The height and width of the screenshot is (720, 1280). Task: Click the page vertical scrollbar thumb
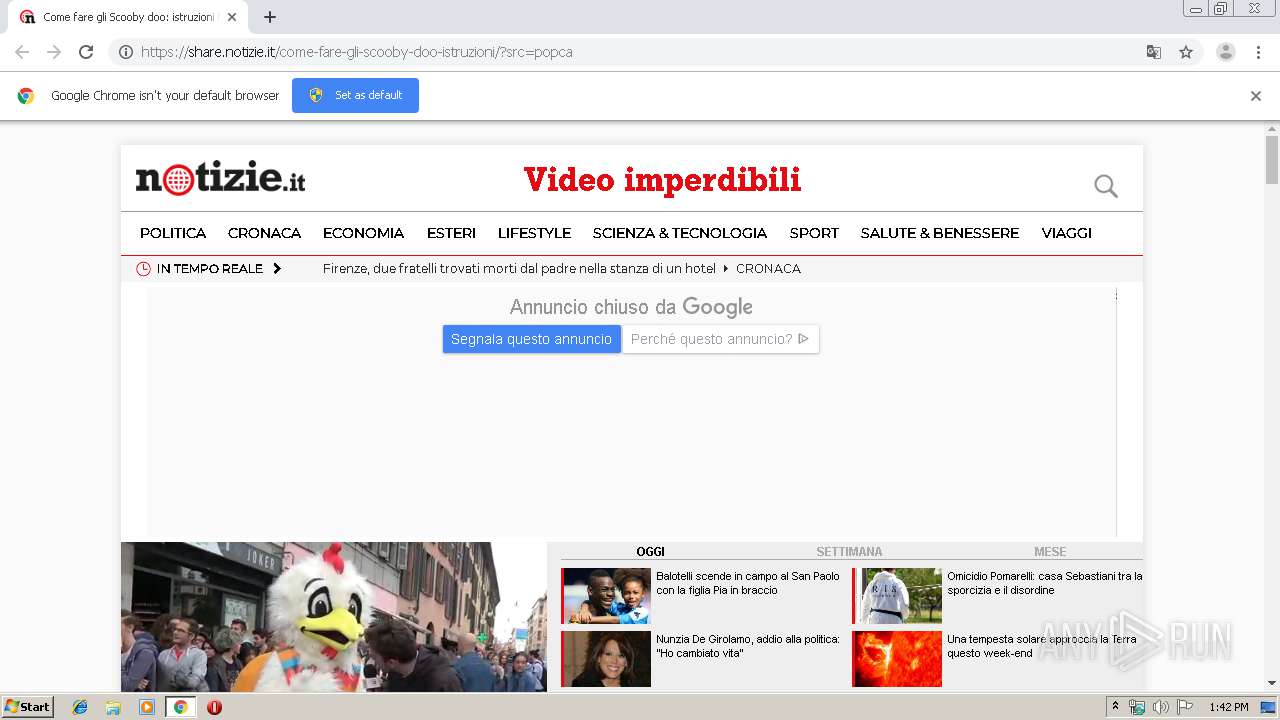pyautogui.click(x=1272, y=160)
